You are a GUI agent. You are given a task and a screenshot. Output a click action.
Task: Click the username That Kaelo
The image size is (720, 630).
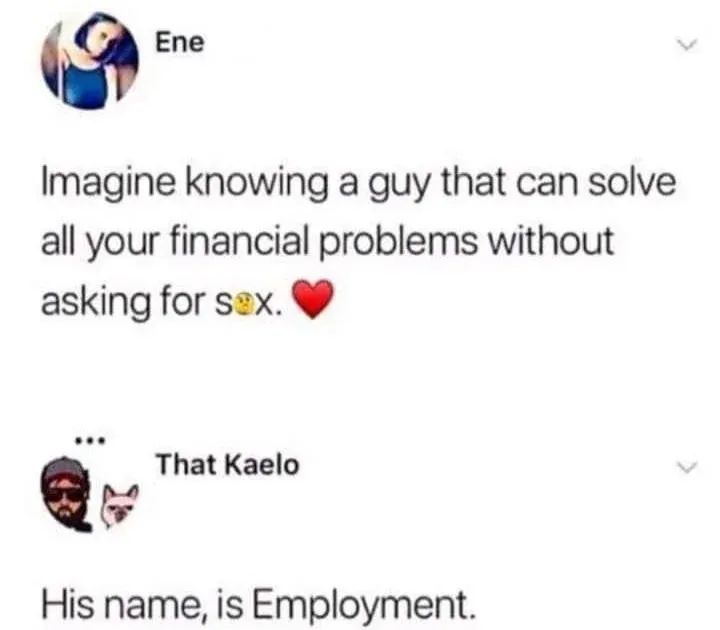pyautogui.click(x=227, y=465)
